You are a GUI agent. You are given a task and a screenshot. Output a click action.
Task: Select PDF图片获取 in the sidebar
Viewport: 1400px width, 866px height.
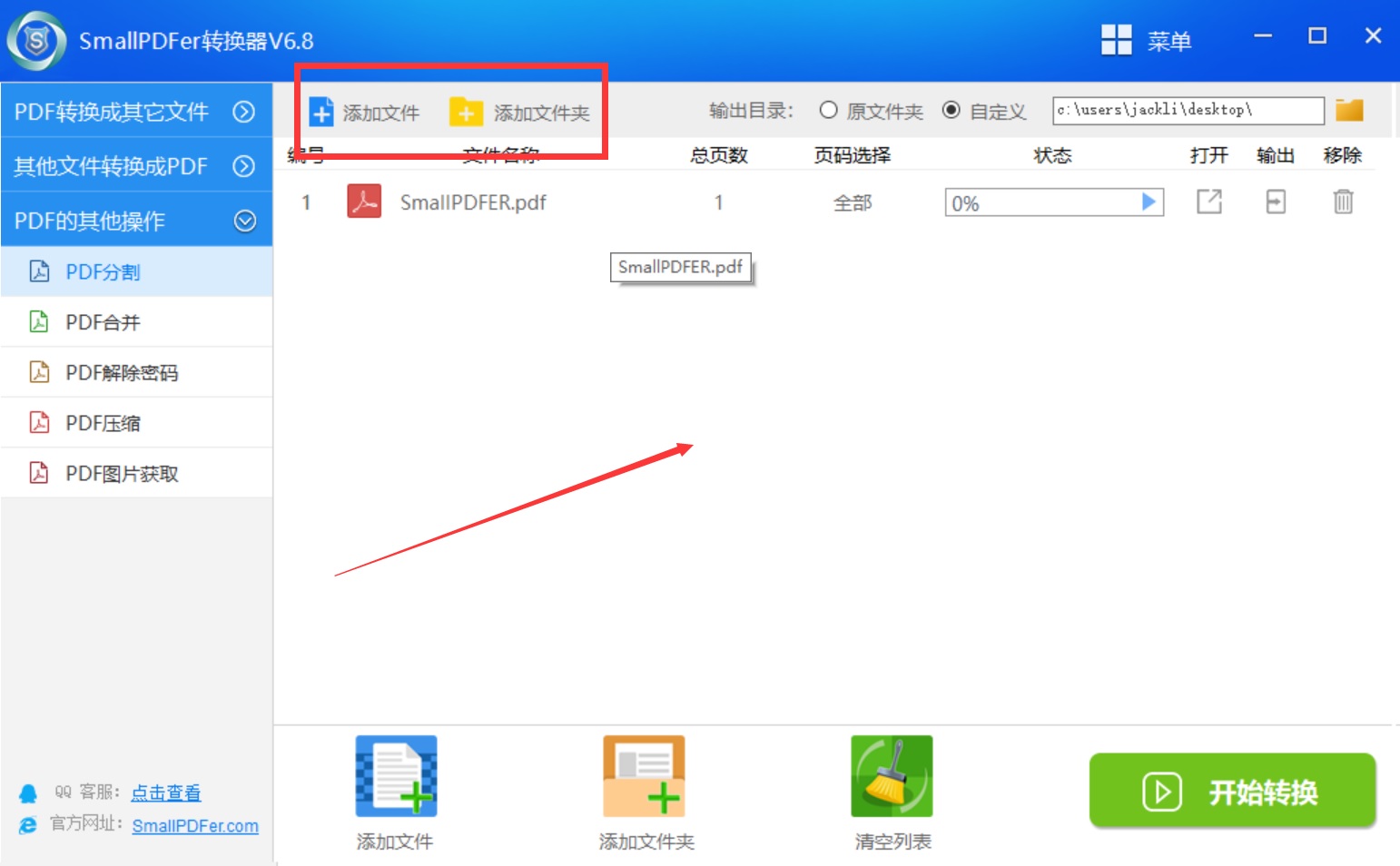(136, 473)
